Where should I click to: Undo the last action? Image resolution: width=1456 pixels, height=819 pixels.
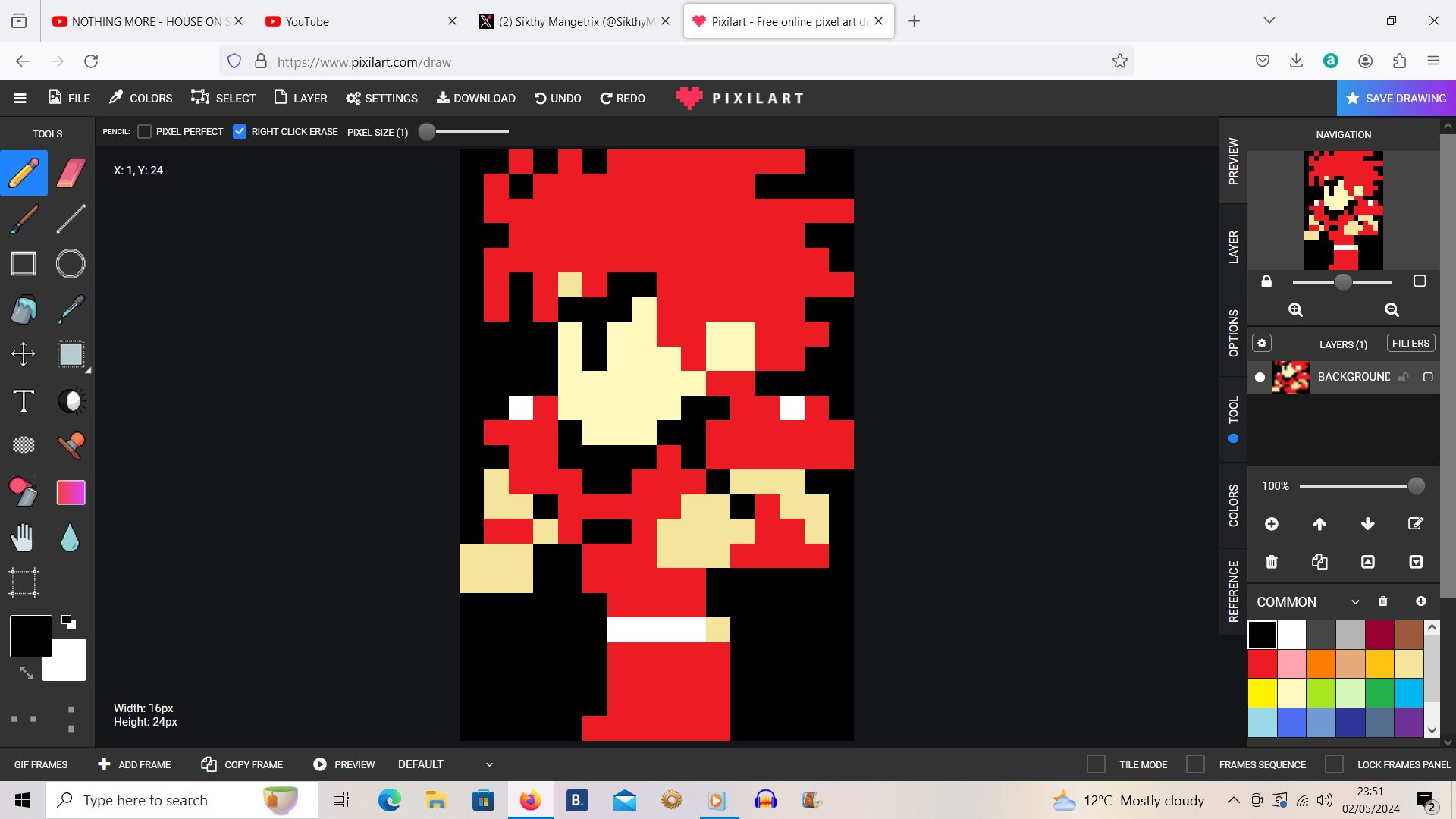pyautogui.click(x=557, y=98)
